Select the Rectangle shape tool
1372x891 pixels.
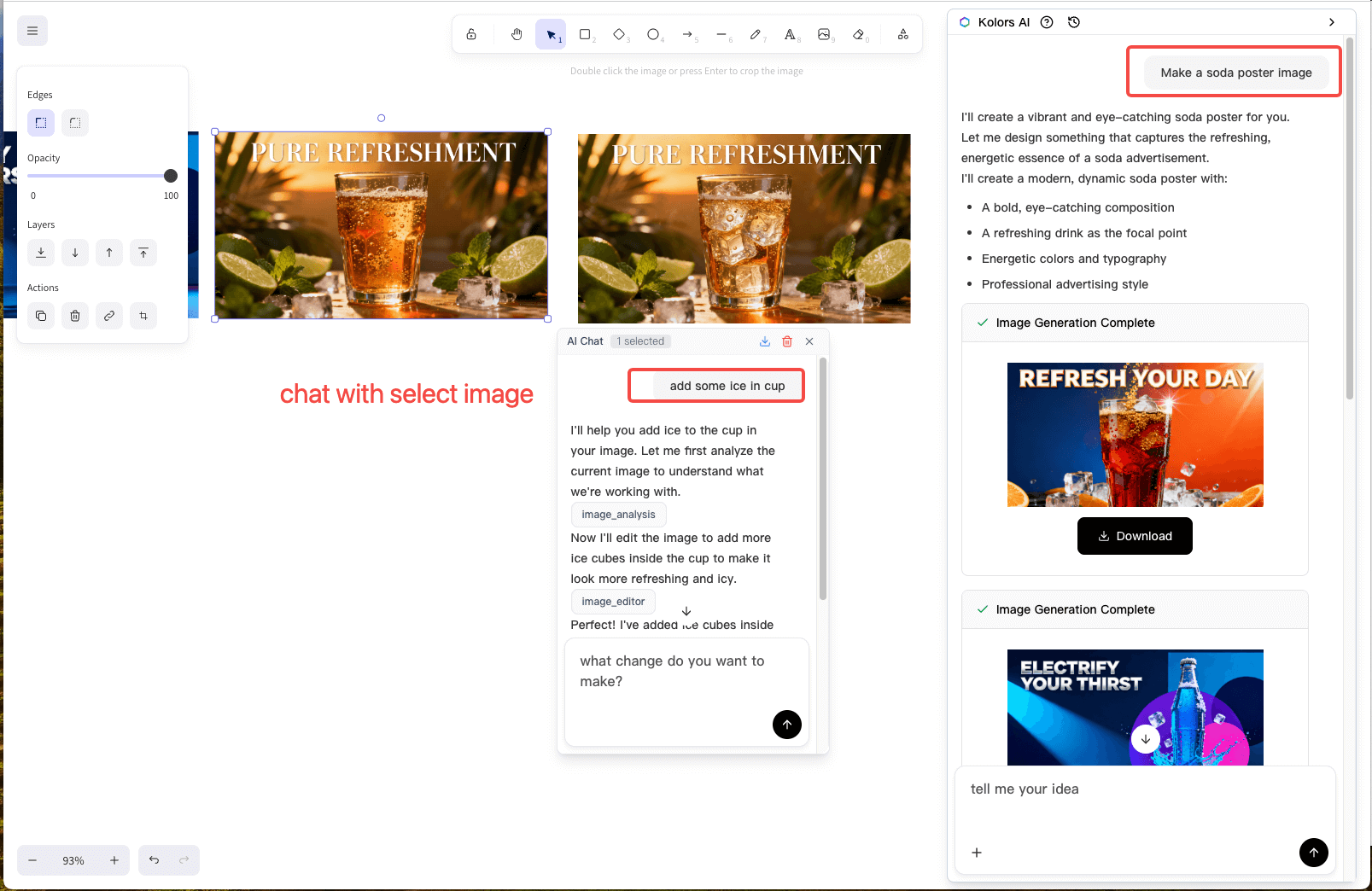click(x=585, y=34)
